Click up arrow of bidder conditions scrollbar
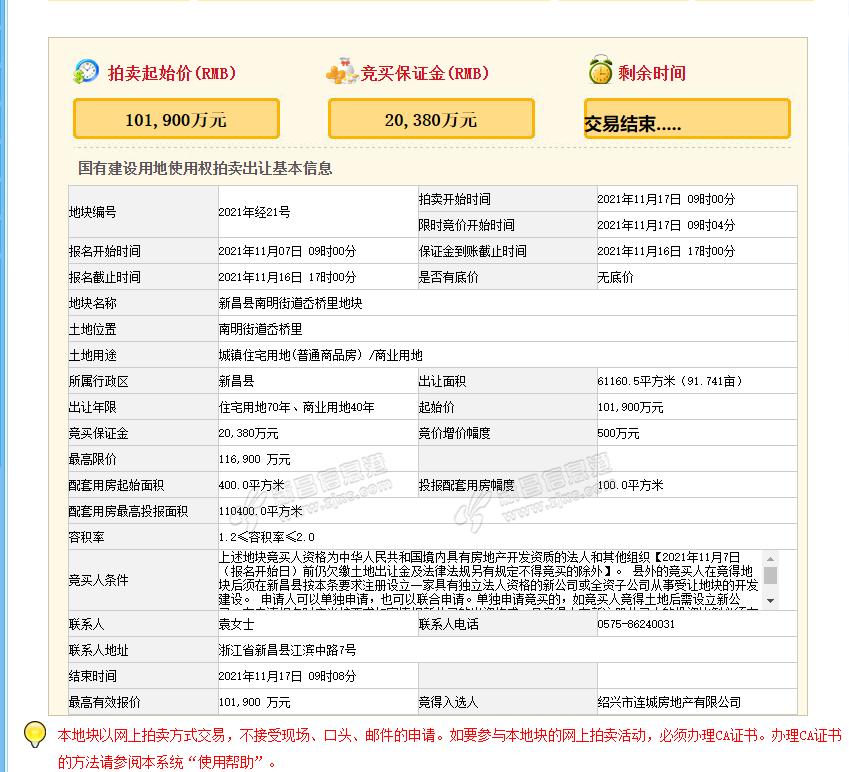Viewport: 849px width, 772px height. click(x=770, y=558)
